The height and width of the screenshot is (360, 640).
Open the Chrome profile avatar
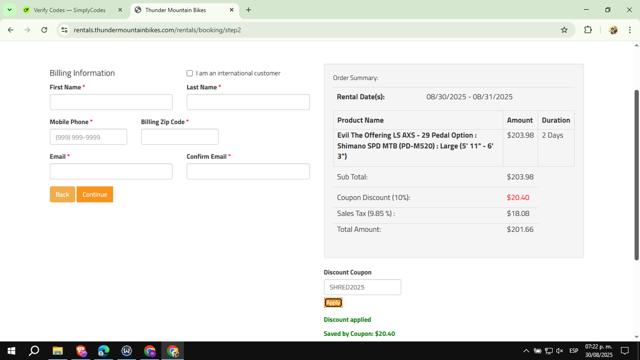coord(613,30)
